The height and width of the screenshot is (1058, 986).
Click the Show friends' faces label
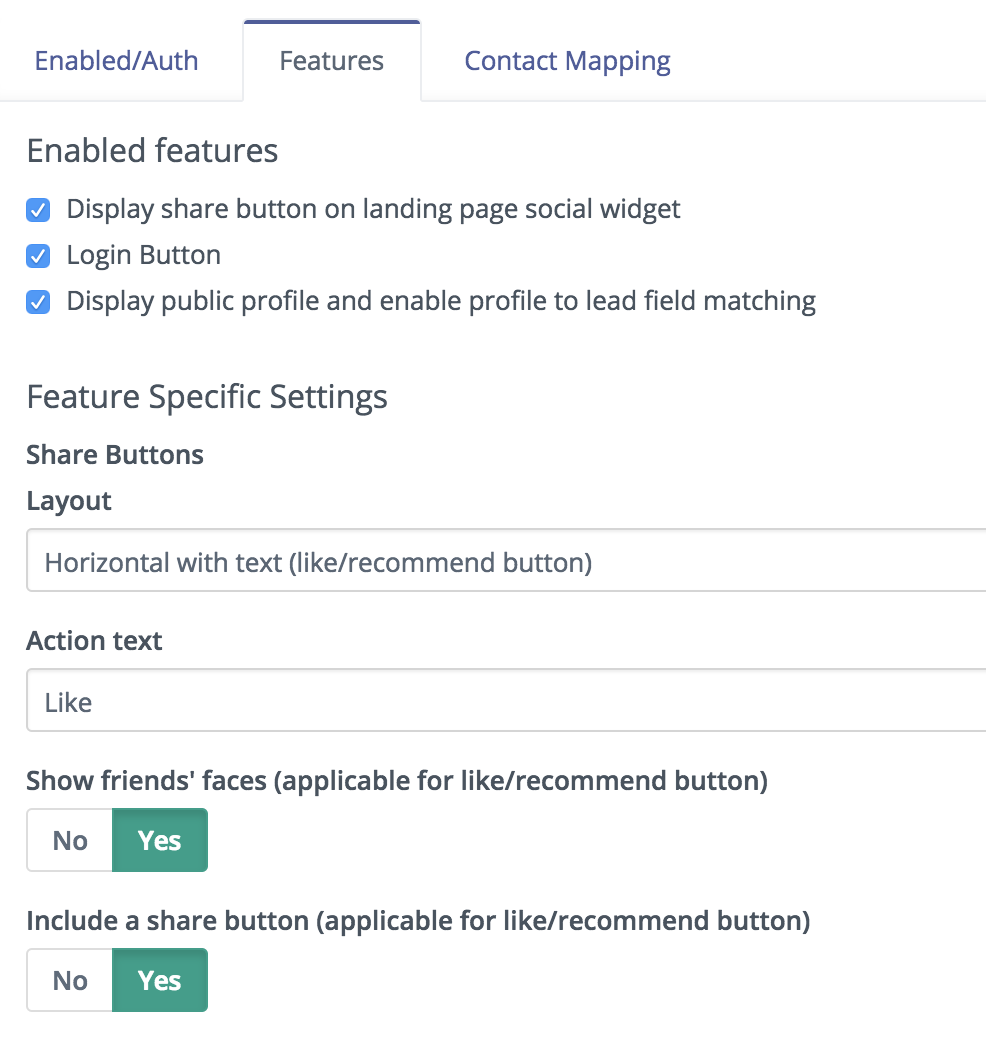(x=397, y=781)
